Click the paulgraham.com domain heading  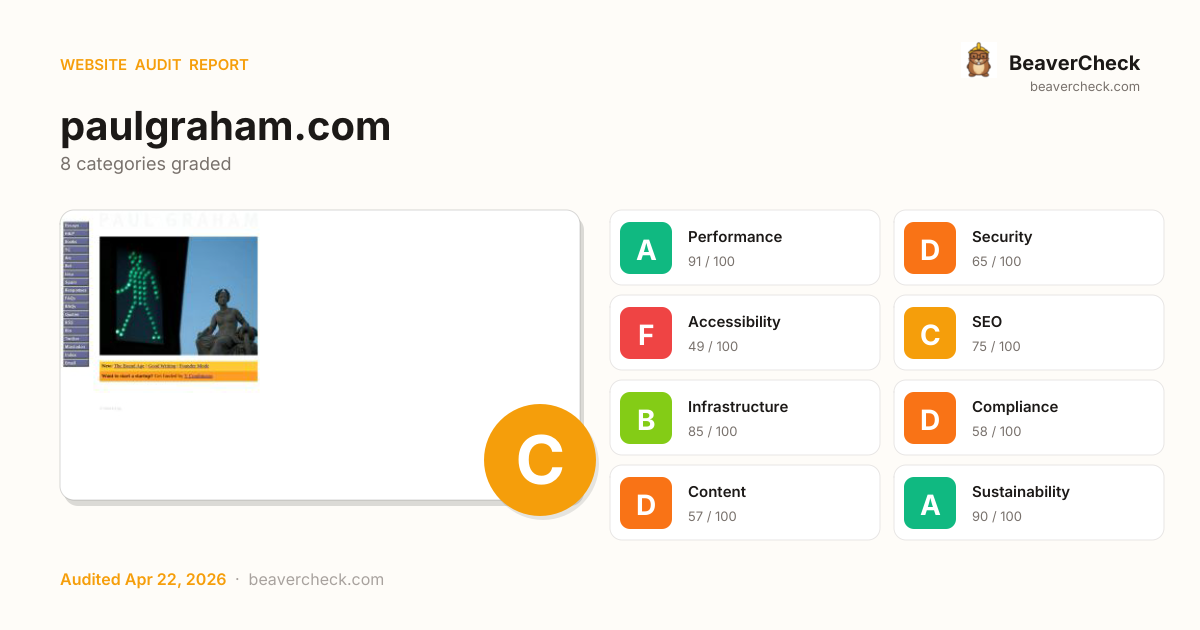point(225,127)
